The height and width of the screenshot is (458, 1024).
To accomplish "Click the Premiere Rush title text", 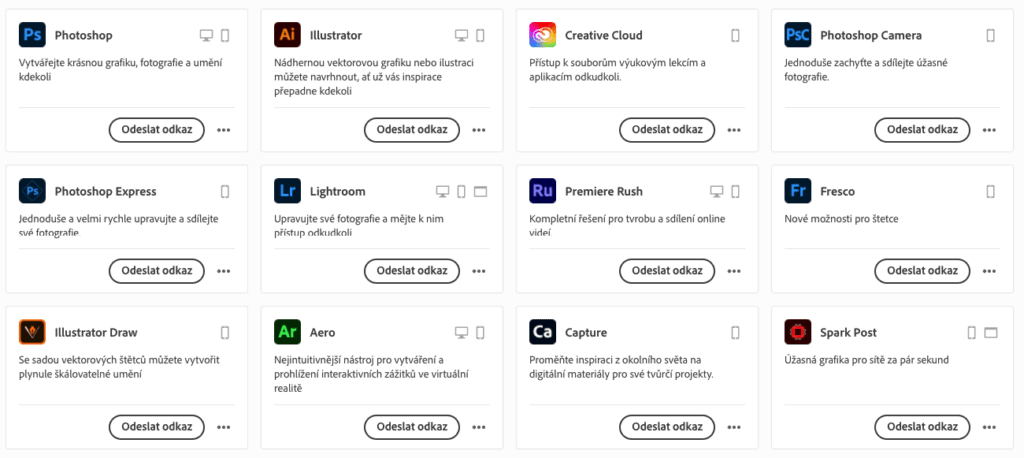I will pyautogui.click(x=604, y=191).
